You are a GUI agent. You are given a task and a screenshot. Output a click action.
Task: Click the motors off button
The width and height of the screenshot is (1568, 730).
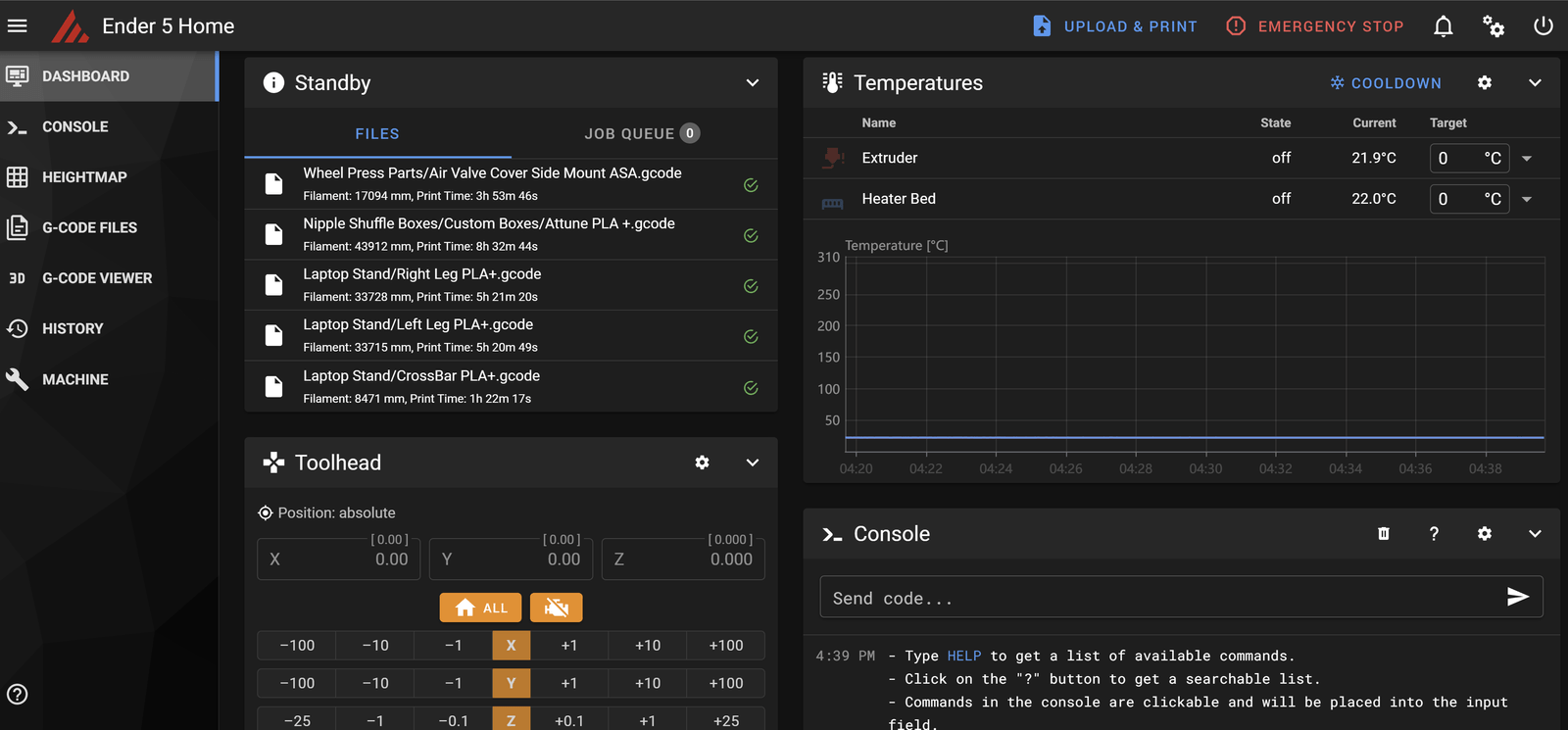tap(557, 608)
